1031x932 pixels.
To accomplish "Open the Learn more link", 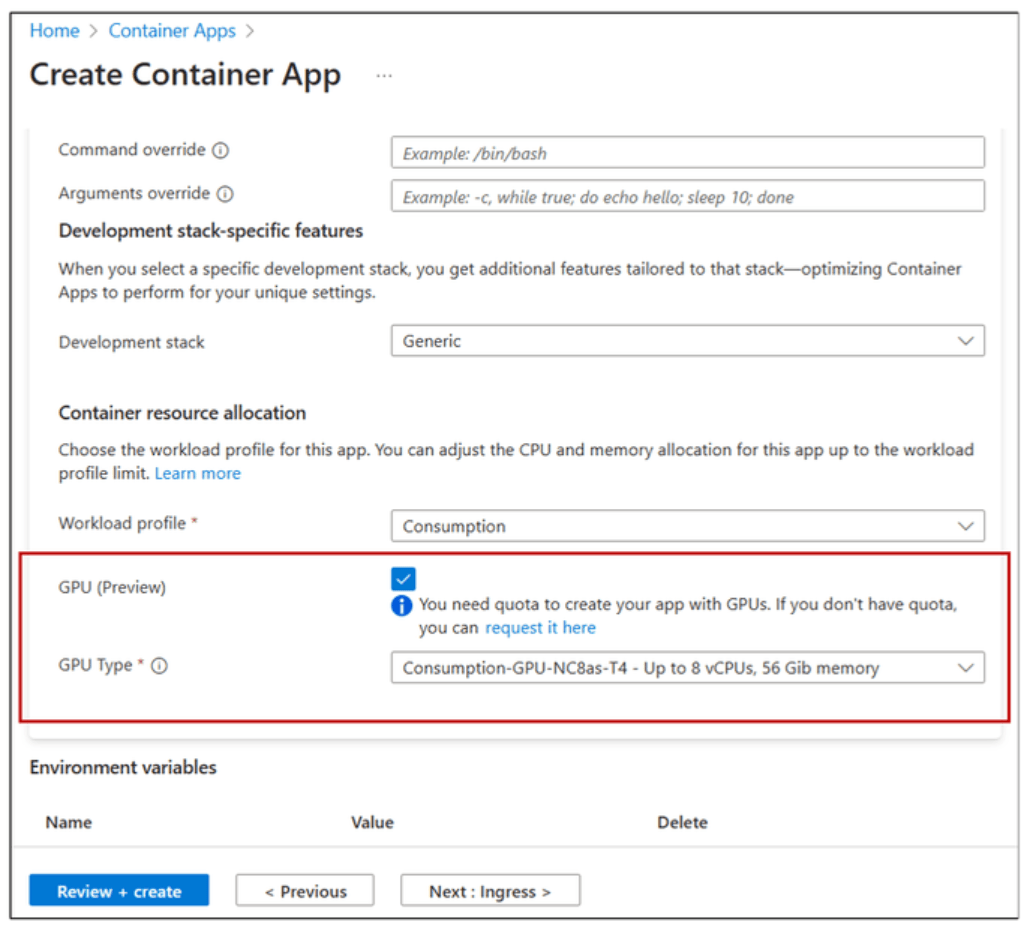I will (x=197, y=472).
